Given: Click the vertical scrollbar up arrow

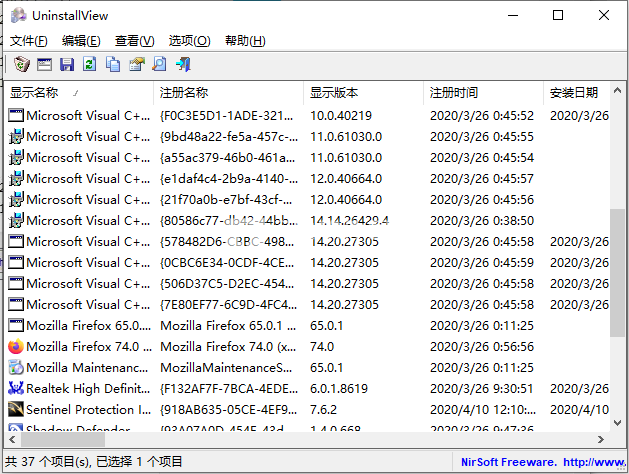Looking at the screenshot, I should (x=617, y=90).
